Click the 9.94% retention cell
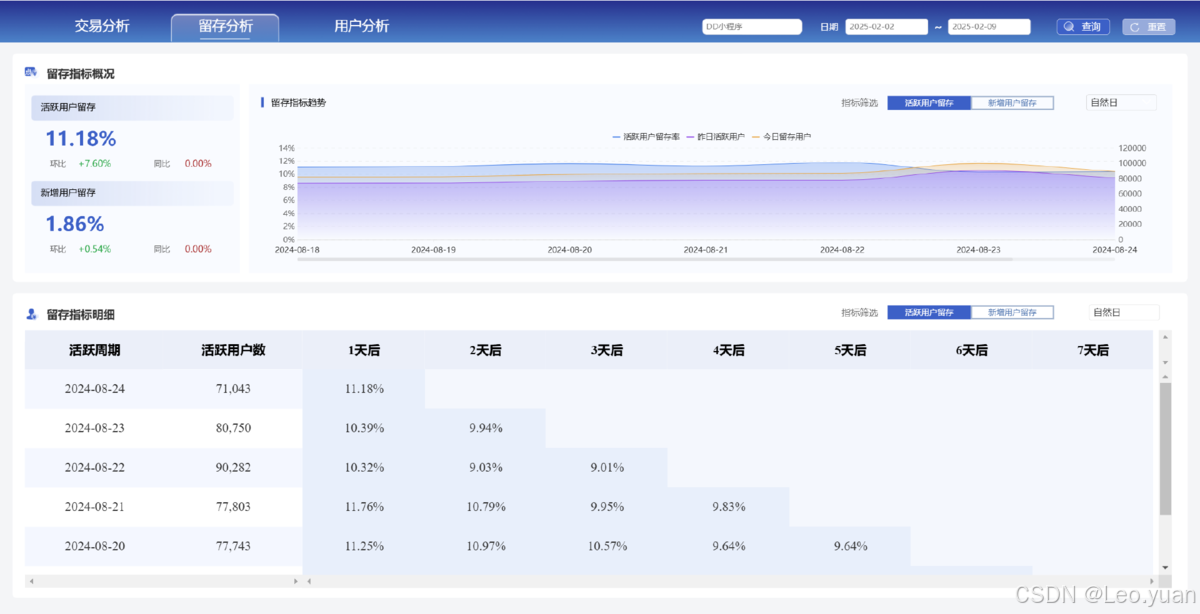Image resolution: width=1200 pixels, height=614 pixels. click(486, 428)
